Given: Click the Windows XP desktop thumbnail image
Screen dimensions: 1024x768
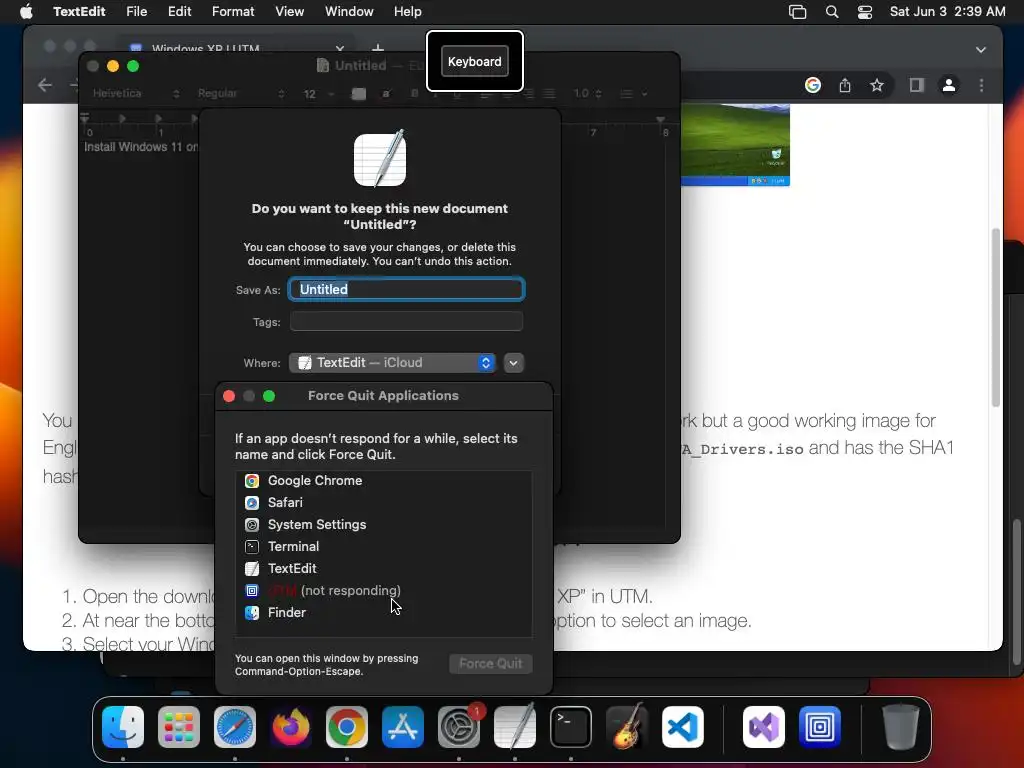Looking at the screenshot, I should pos(735,145).
